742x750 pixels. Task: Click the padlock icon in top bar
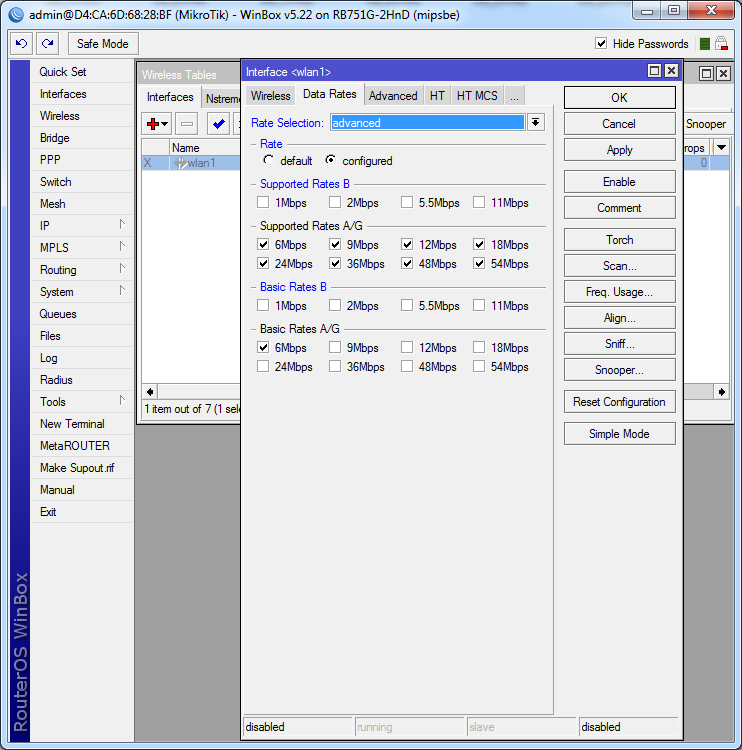[x=721, y=44]
